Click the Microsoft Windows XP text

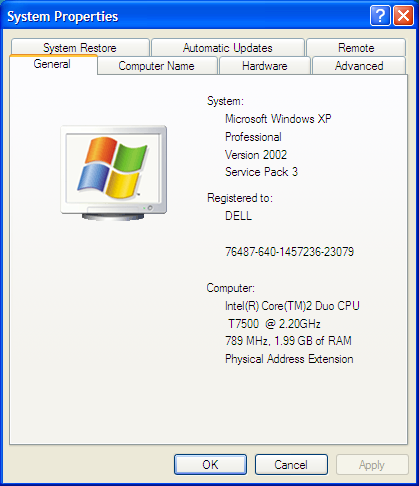click(x=278, y=119)
